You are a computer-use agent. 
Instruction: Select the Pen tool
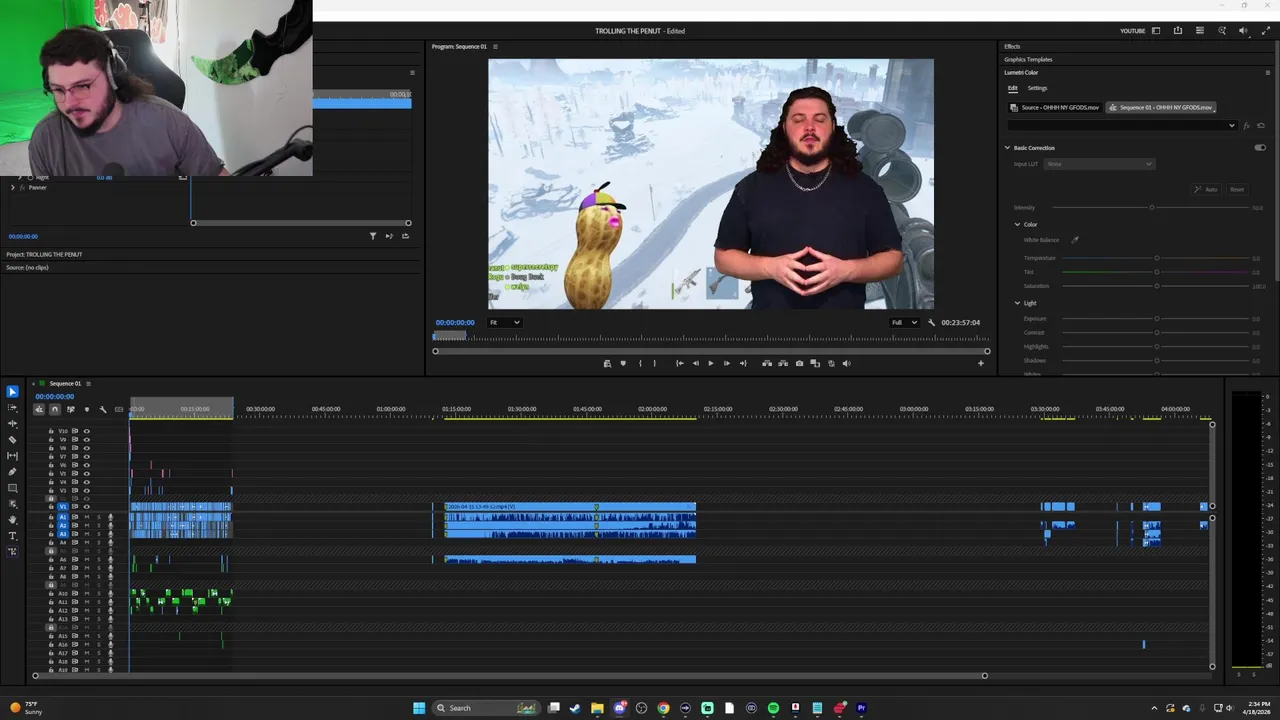[x=12, y=472]
